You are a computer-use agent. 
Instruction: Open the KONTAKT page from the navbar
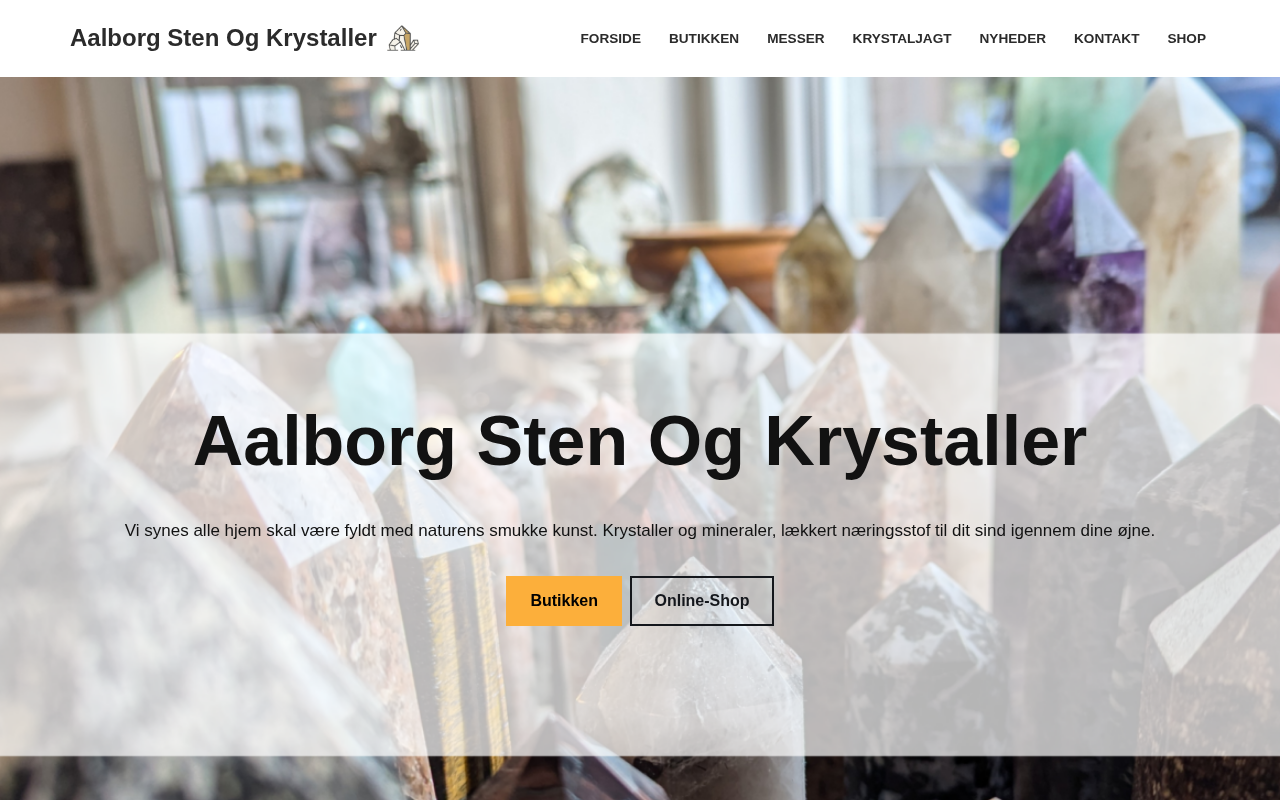click(x=1106, y=39)
